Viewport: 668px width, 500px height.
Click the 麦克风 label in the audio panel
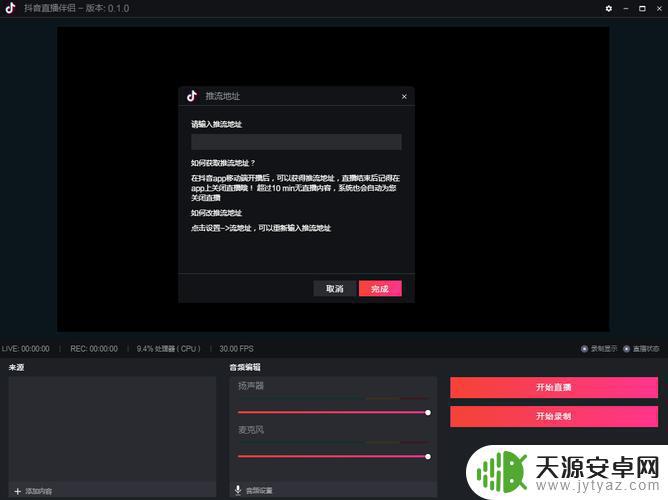(251, 430)
